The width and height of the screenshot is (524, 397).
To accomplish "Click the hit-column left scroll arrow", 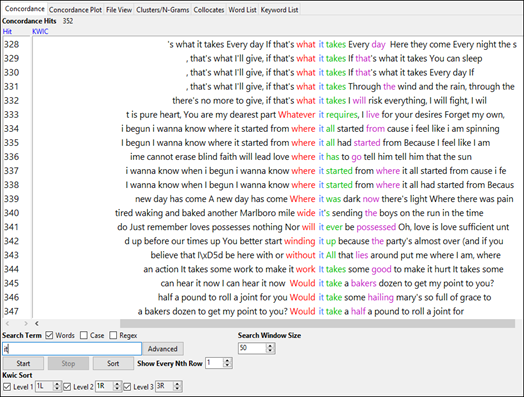I will click(x=8, y=323).
